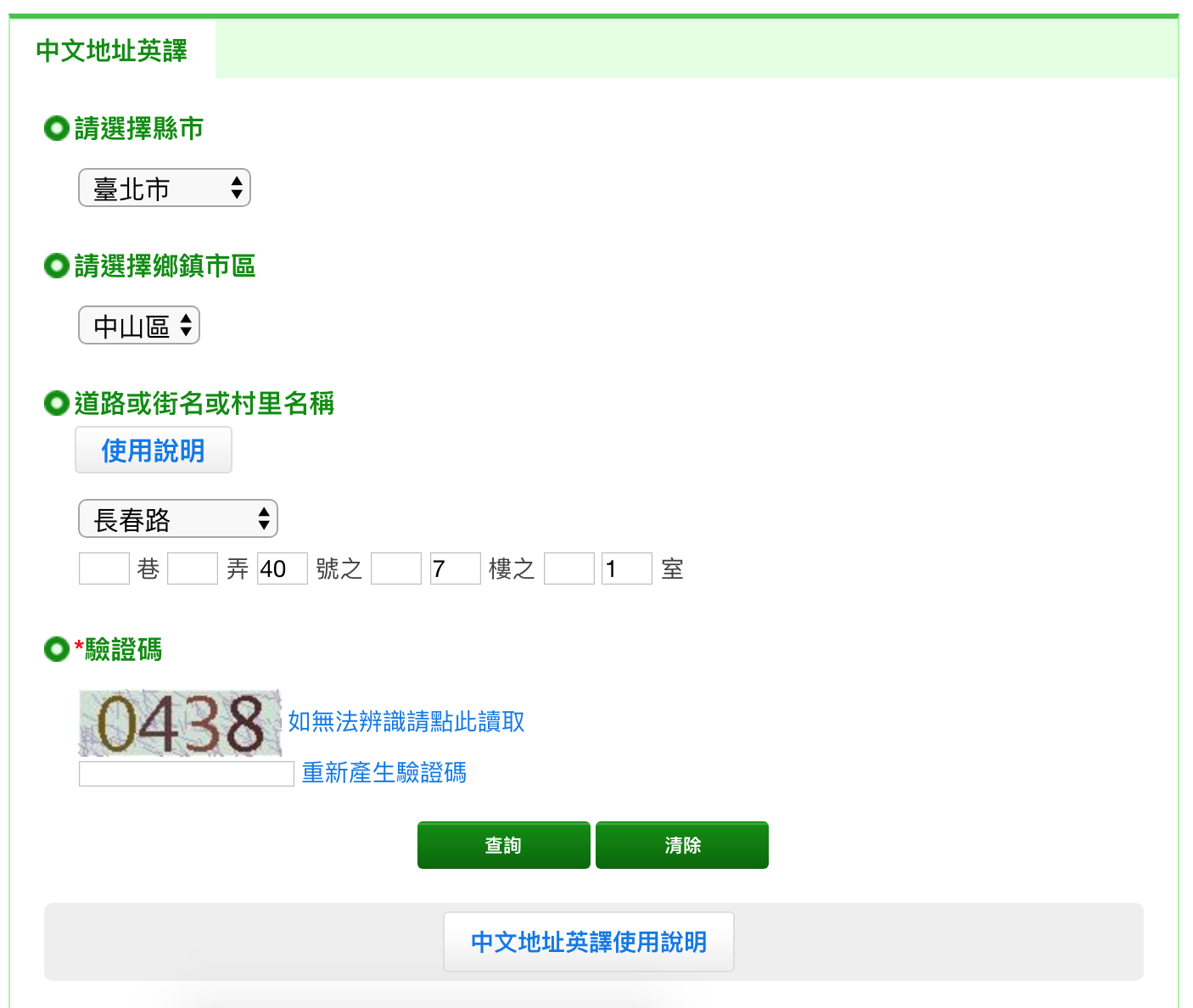
Task: Click the 巷 (lane) input field
Action: 104,568
